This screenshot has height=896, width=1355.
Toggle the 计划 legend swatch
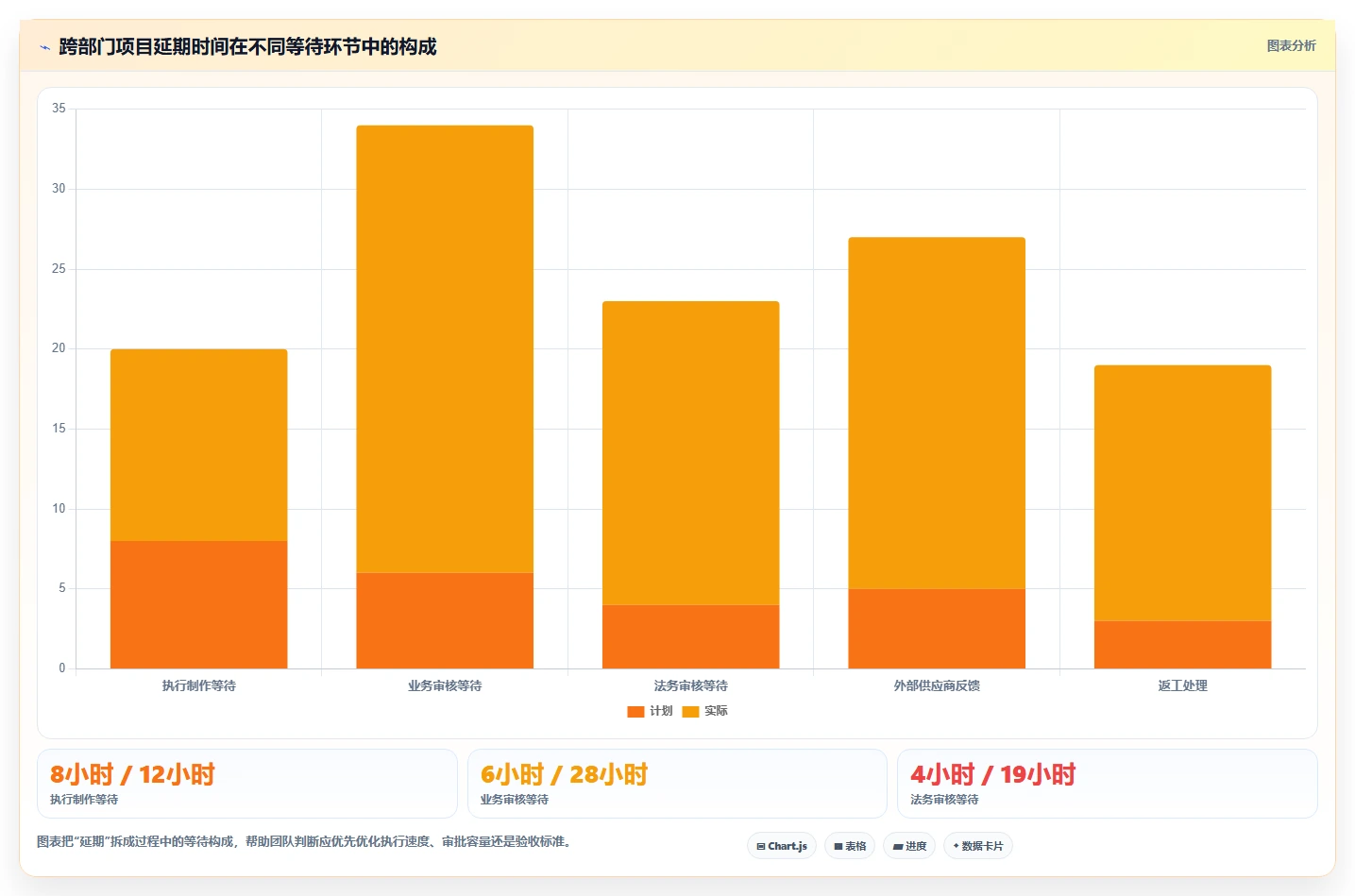click(635, 712)
